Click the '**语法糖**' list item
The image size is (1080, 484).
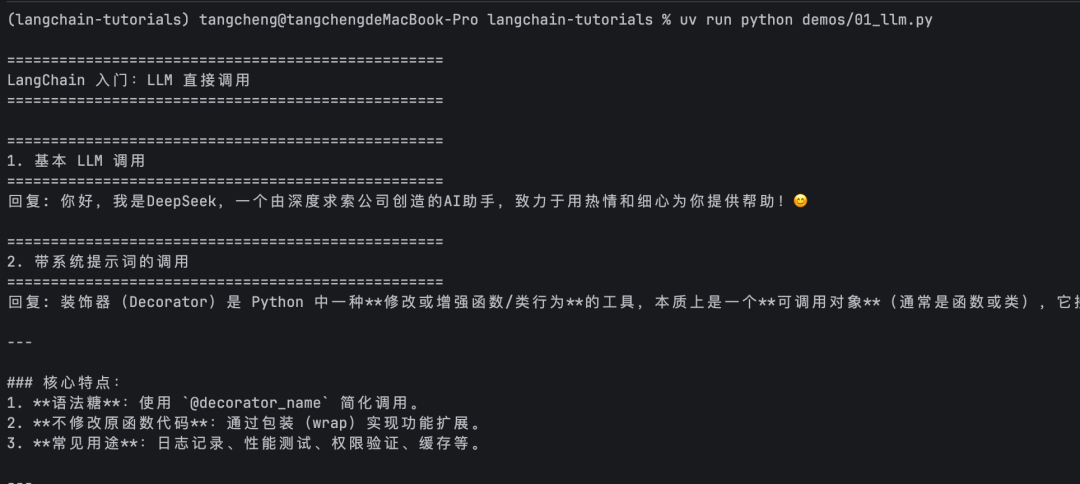(x=72, y=403)
